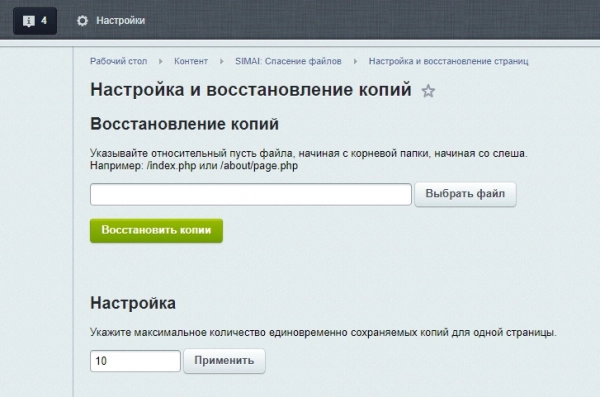Expand arrow after SIMAI: Спасение файлов
This screenshot has width=600, height=397.
coord(355,61)
